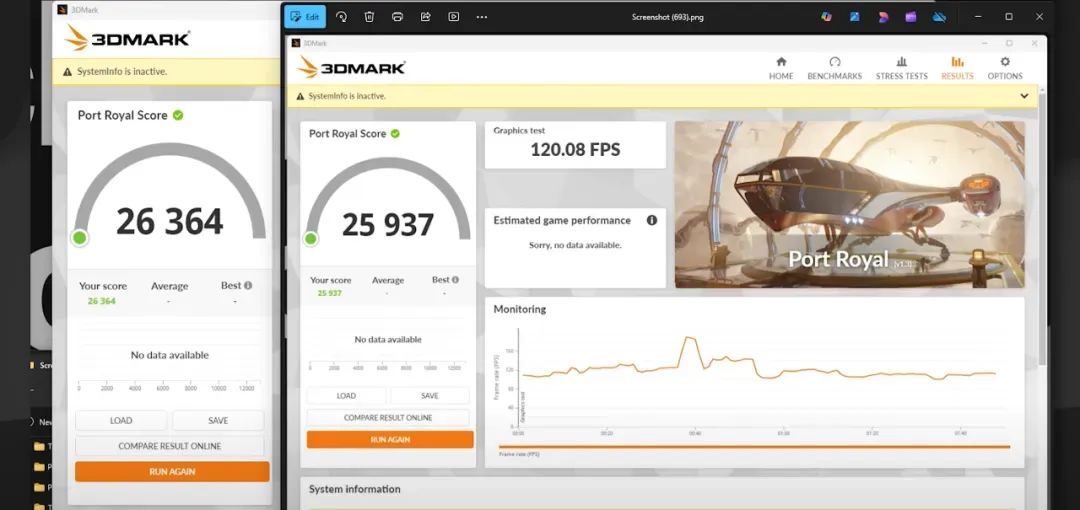Click the Port Royal benchmark thumbnail
Screen dimensions: 1080x510
[x=849, y=205]
